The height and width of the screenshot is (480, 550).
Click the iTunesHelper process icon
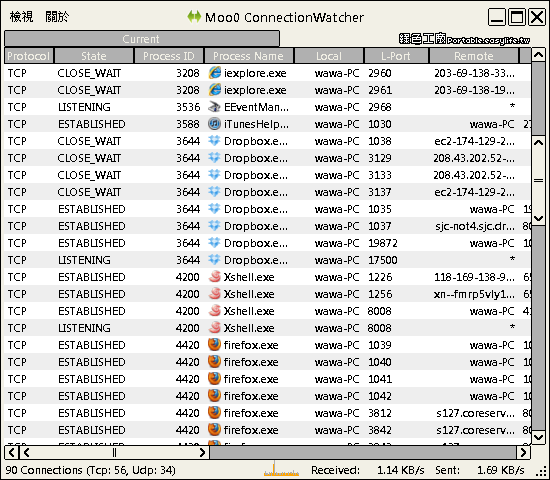tap(214, 124)
